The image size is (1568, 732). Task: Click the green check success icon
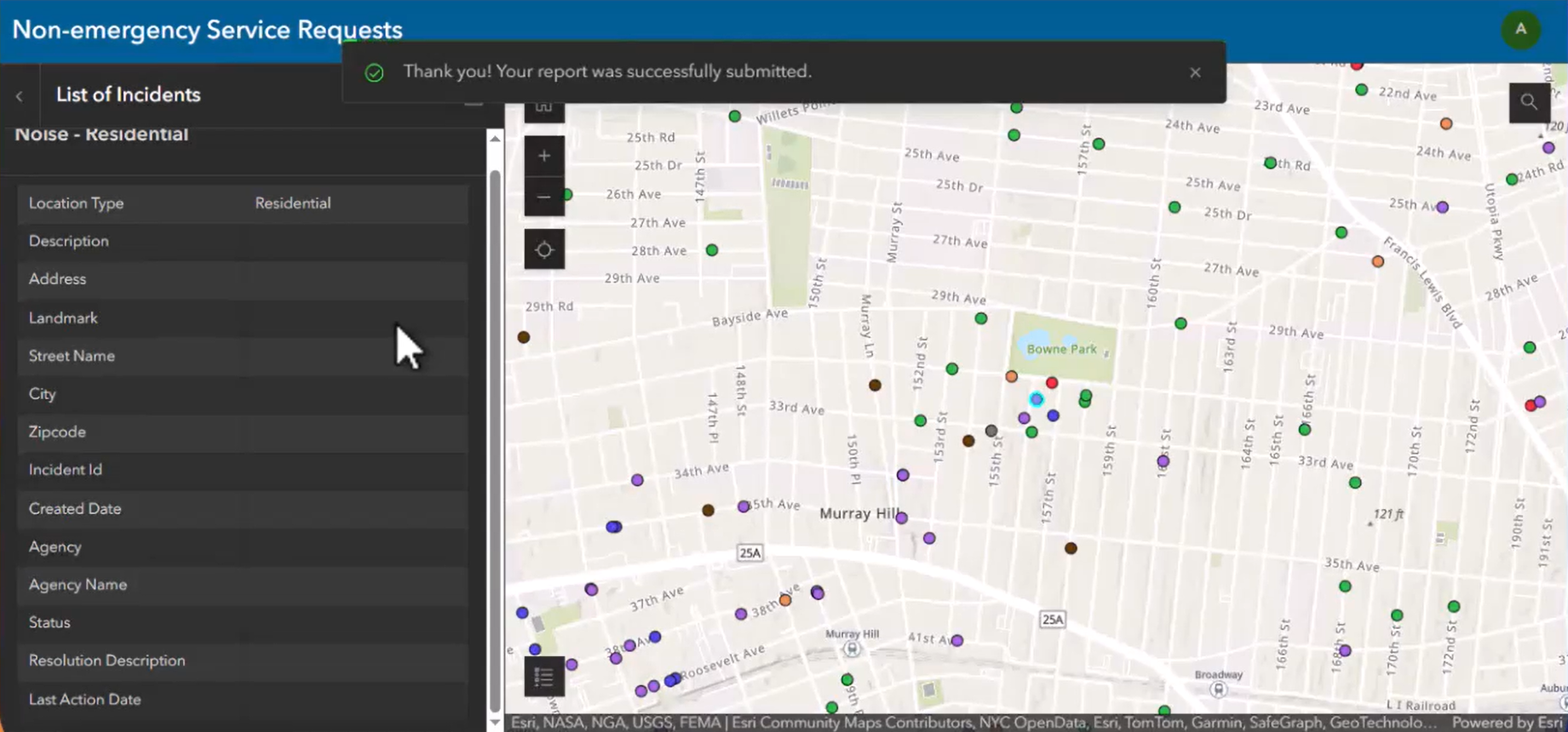pos(374,72)
